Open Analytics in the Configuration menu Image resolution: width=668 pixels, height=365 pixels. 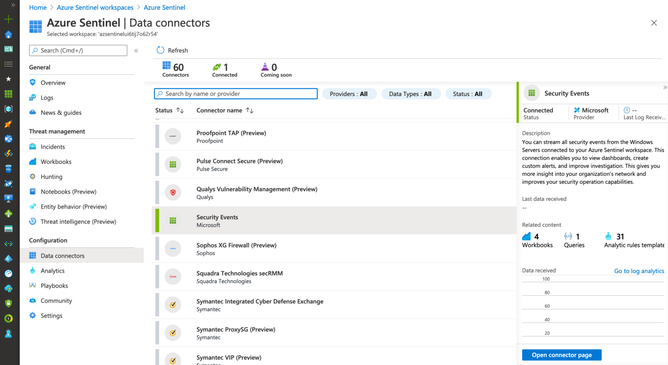[52, 270]
